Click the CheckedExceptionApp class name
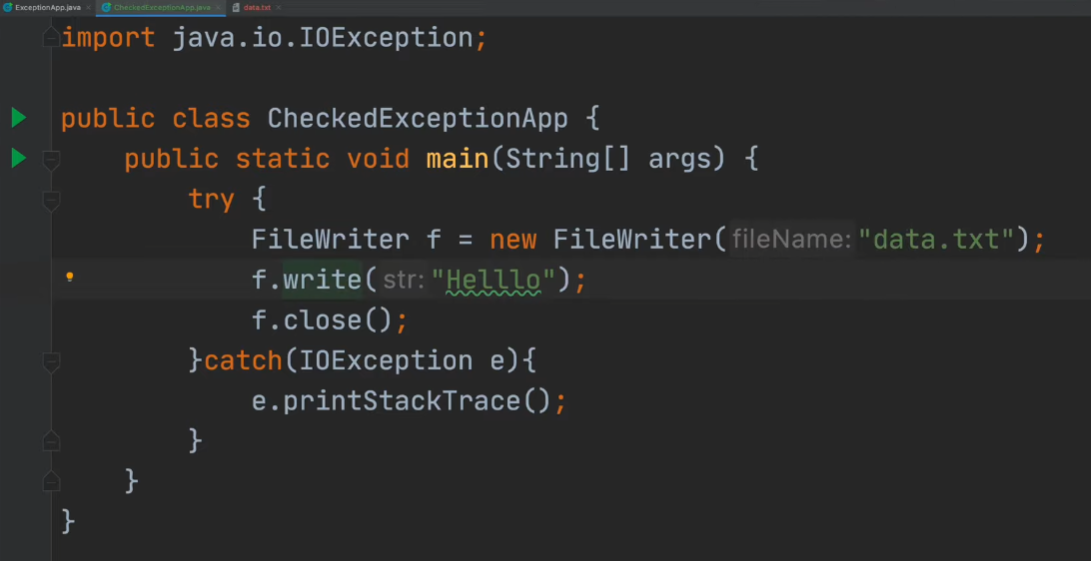1091x561 pixels. coord(417,118)
